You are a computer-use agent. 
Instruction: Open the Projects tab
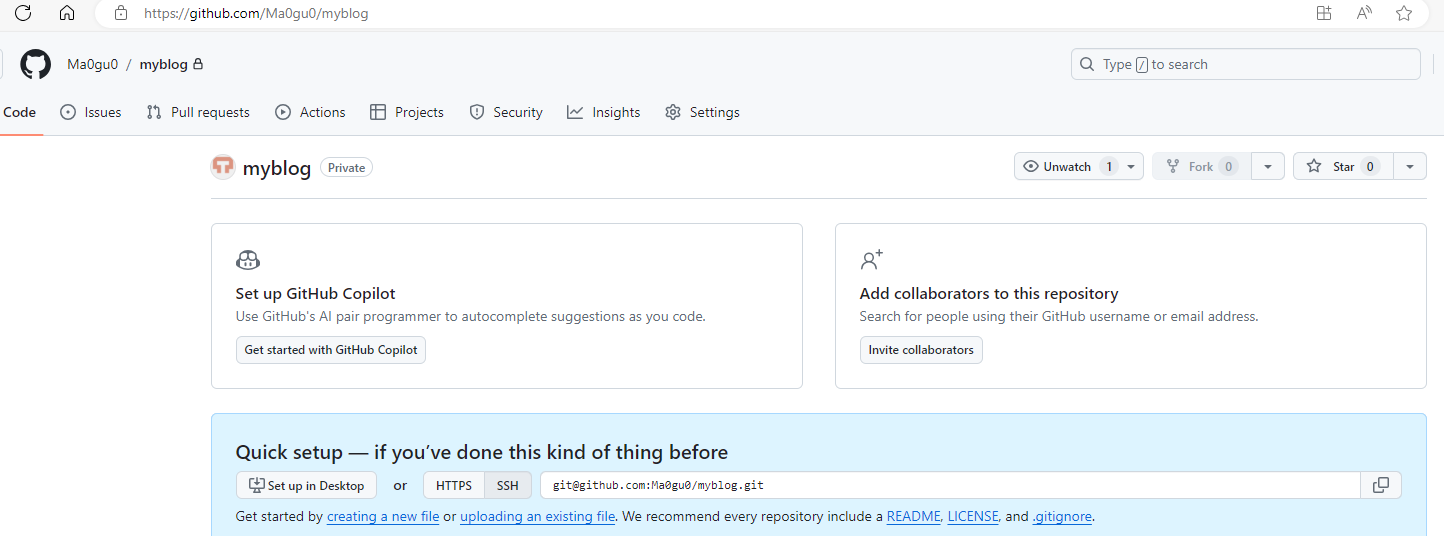[x=407, y=112]
